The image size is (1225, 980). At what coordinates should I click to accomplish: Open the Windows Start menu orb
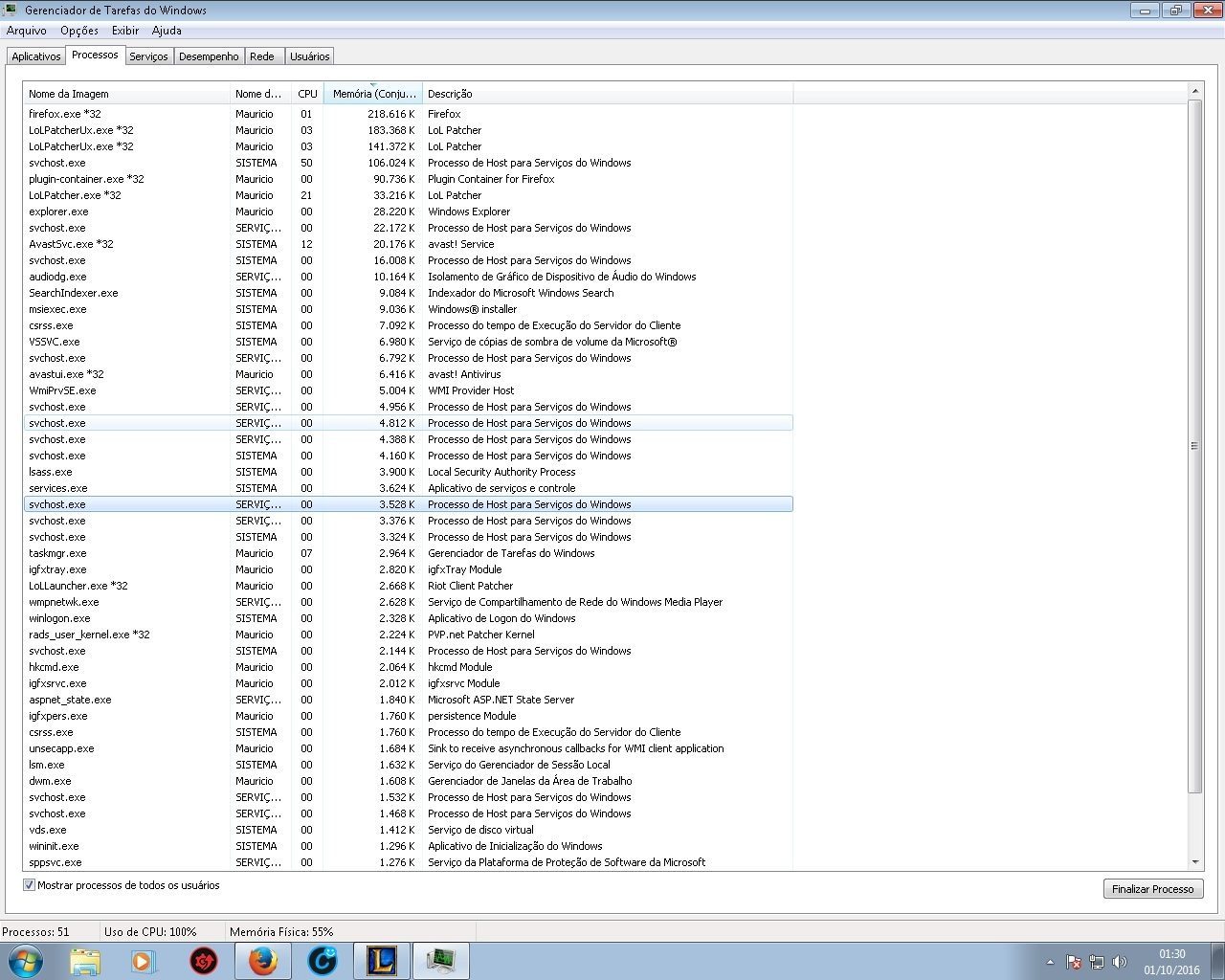tap(26, 961)
